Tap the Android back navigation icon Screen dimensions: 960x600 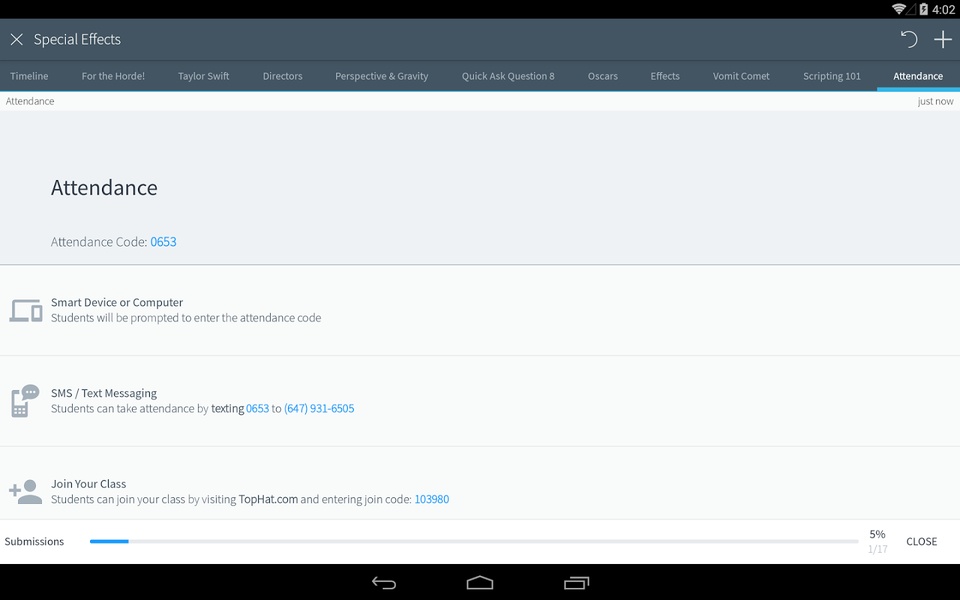pos(384,583)
